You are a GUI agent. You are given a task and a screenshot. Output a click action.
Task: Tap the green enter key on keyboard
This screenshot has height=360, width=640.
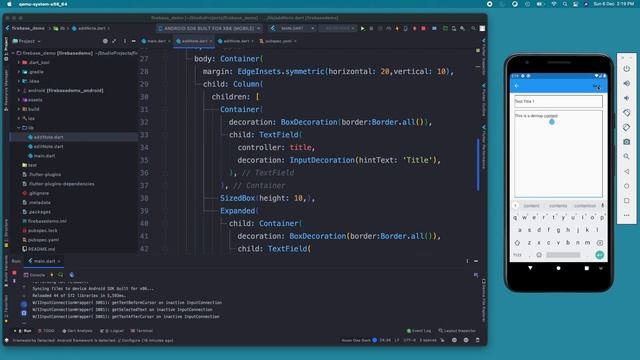pyautogui.click(x=599, y=255)
